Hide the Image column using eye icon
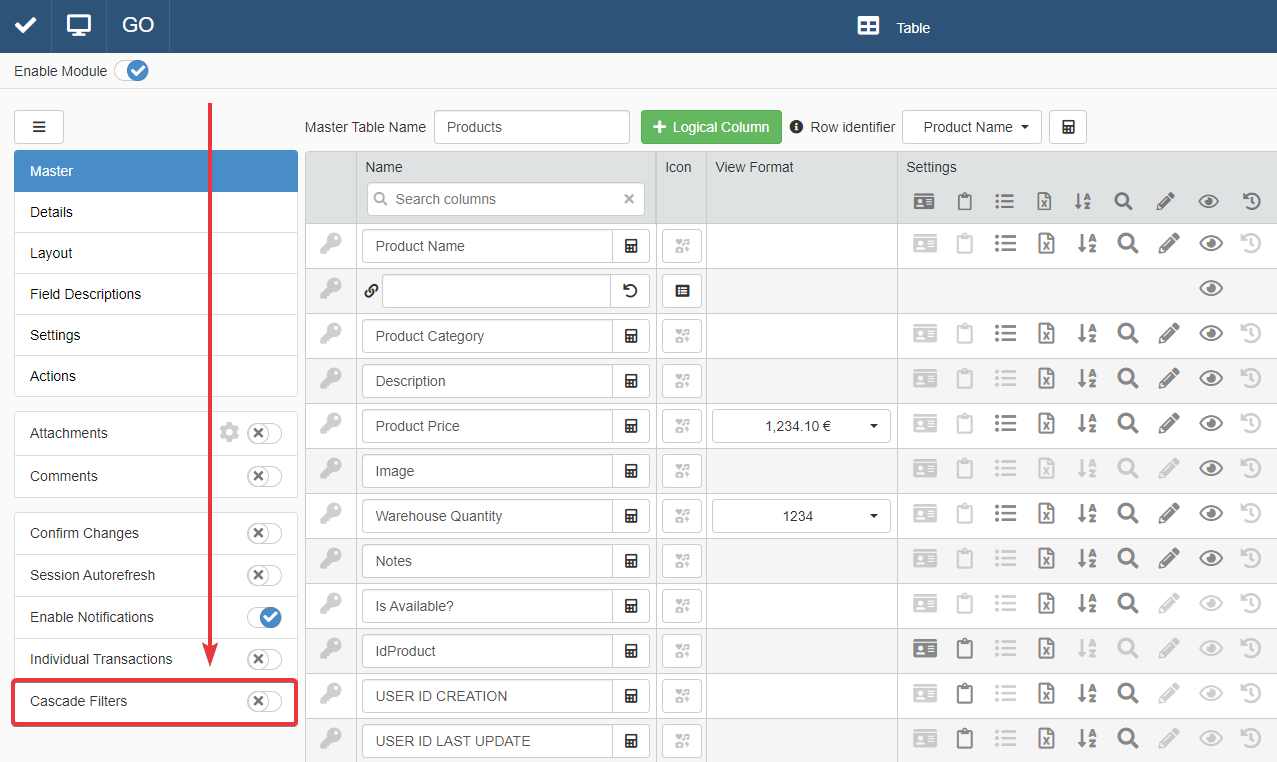The image size is (1277, 762). [1210, 469]
